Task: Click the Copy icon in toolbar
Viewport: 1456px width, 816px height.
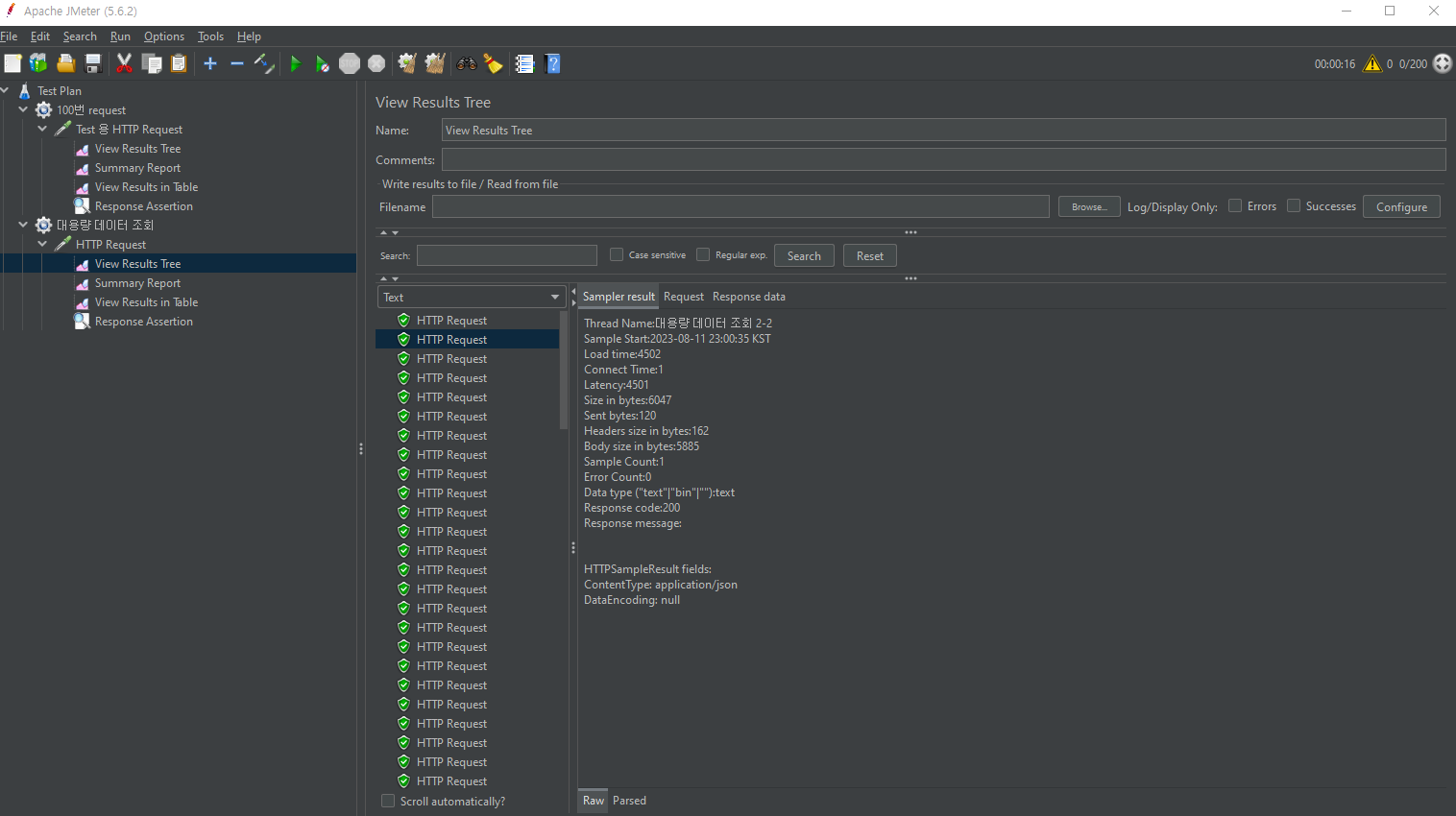Action: pos(152,63)
